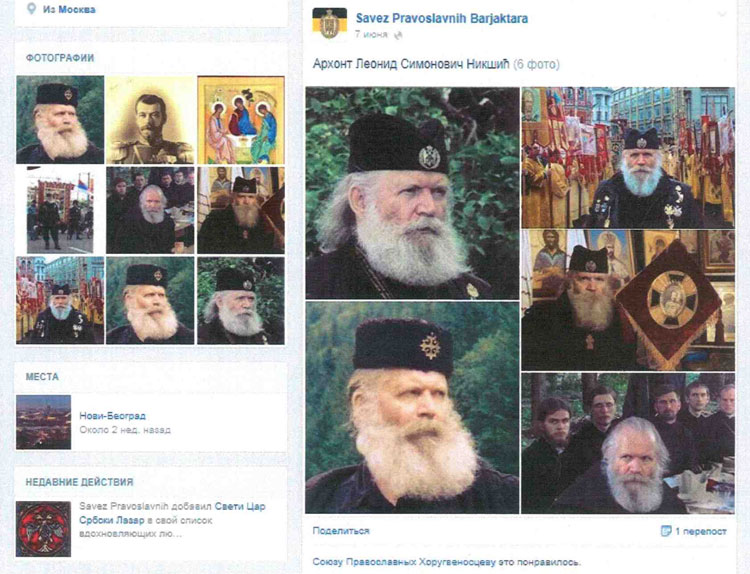The height and width of the screenshot is (574, 750).
Task: Open the procession with banners photo in post
Action: (x=628, y=157)
